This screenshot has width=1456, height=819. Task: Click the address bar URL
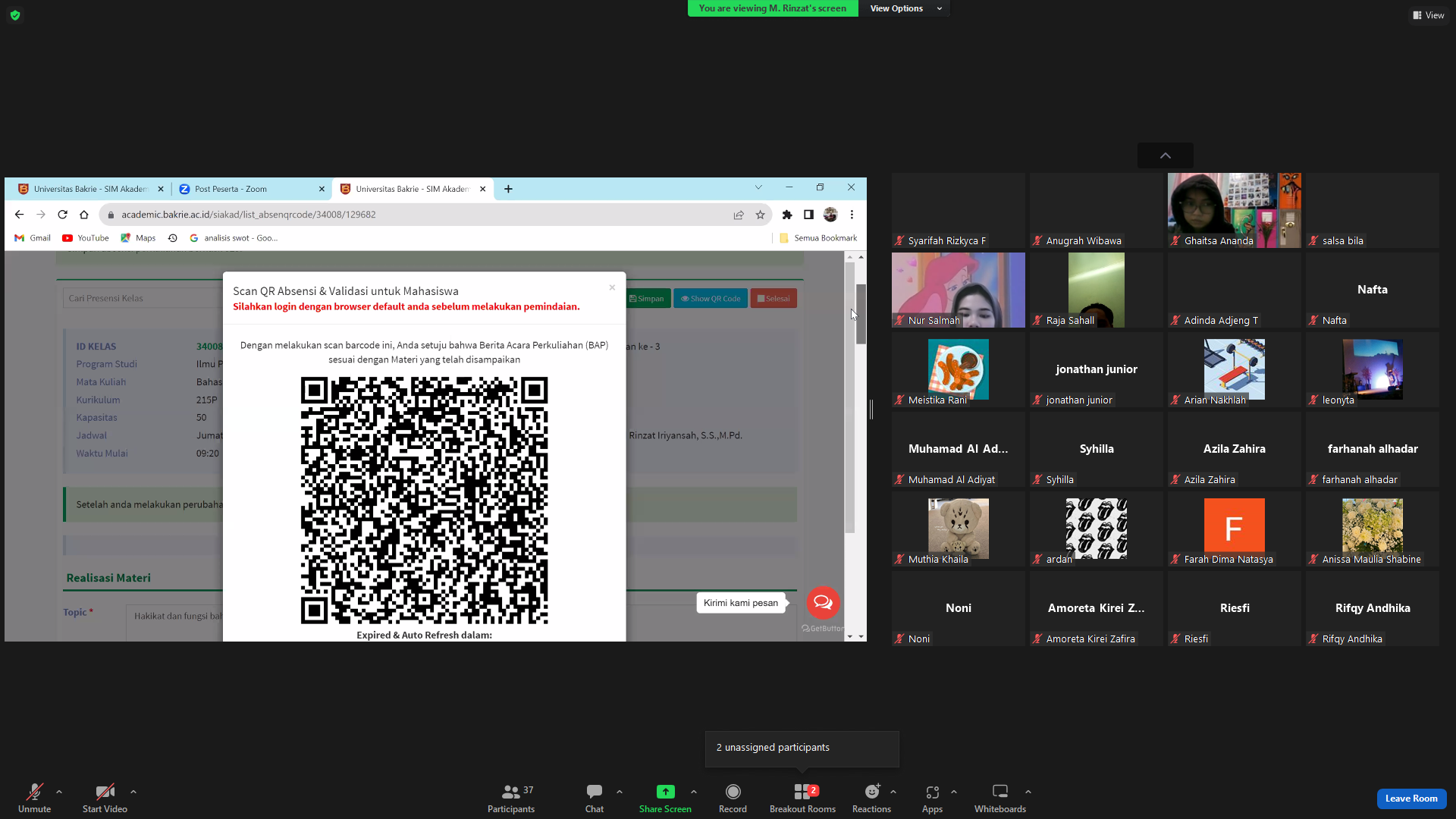pos(249,215)
